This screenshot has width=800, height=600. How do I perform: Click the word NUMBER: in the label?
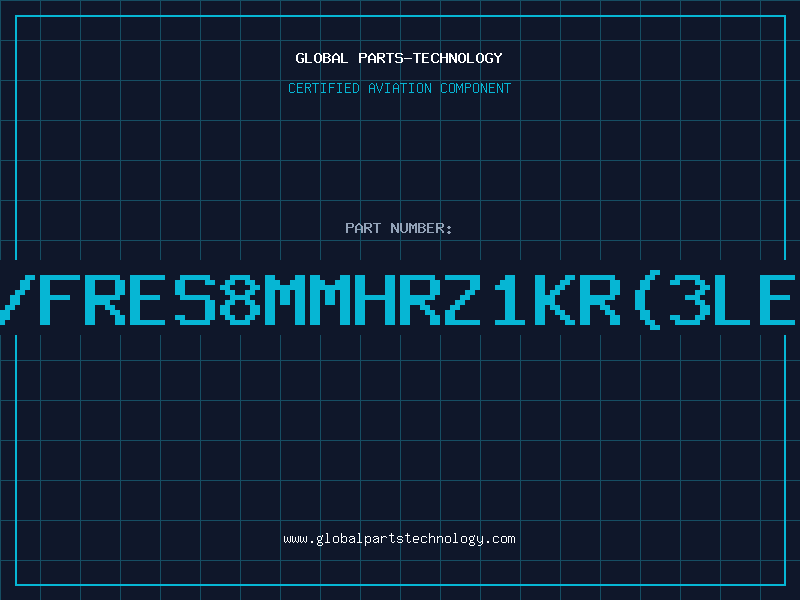point(421,228)
